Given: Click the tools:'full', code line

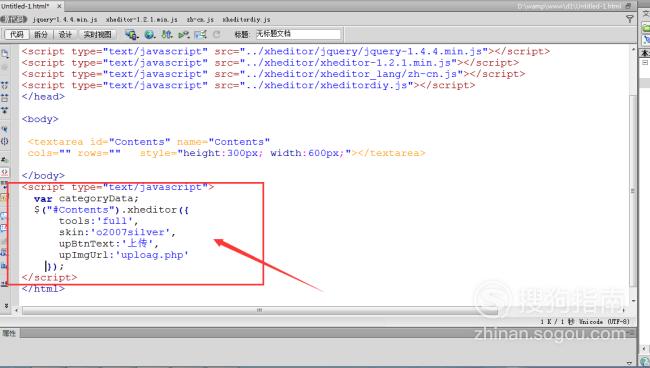Looking at the screenshot, I should [x=98, y=221].
